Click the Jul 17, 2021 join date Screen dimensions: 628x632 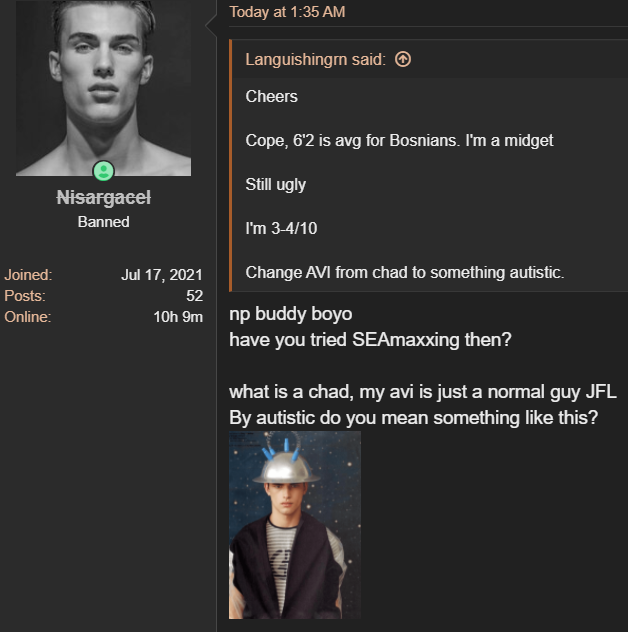pos(162,275)
